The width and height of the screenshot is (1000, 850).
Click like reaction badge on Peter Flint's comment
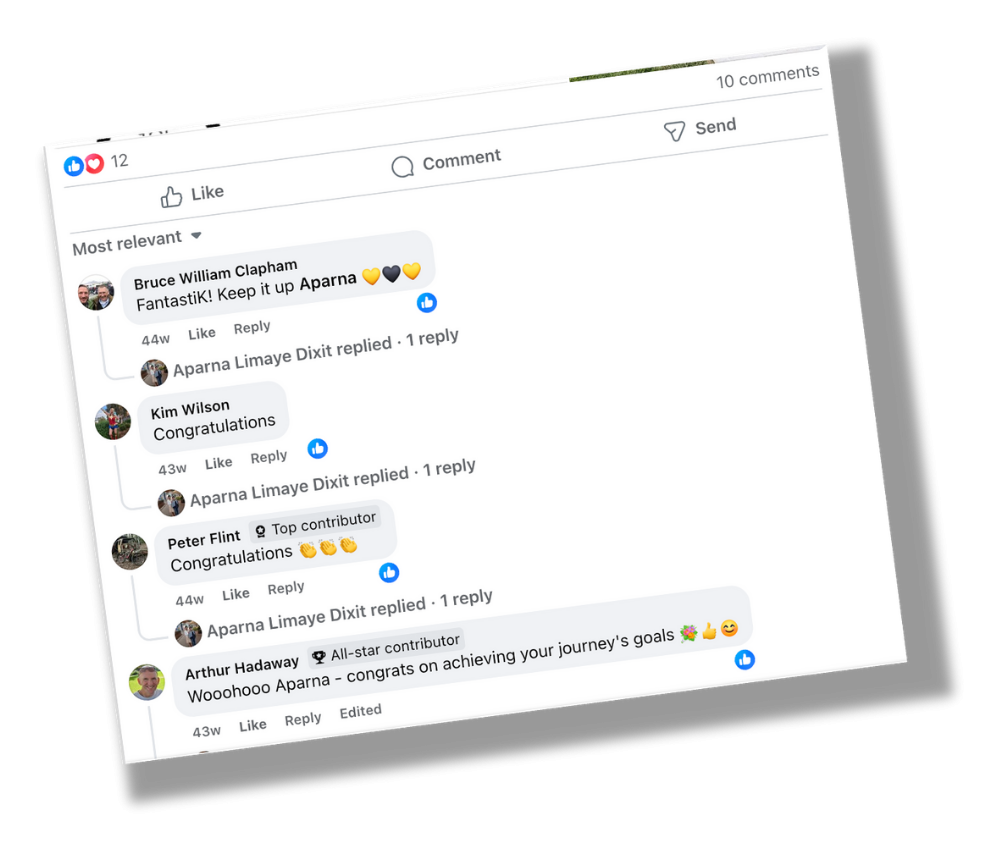389,573
